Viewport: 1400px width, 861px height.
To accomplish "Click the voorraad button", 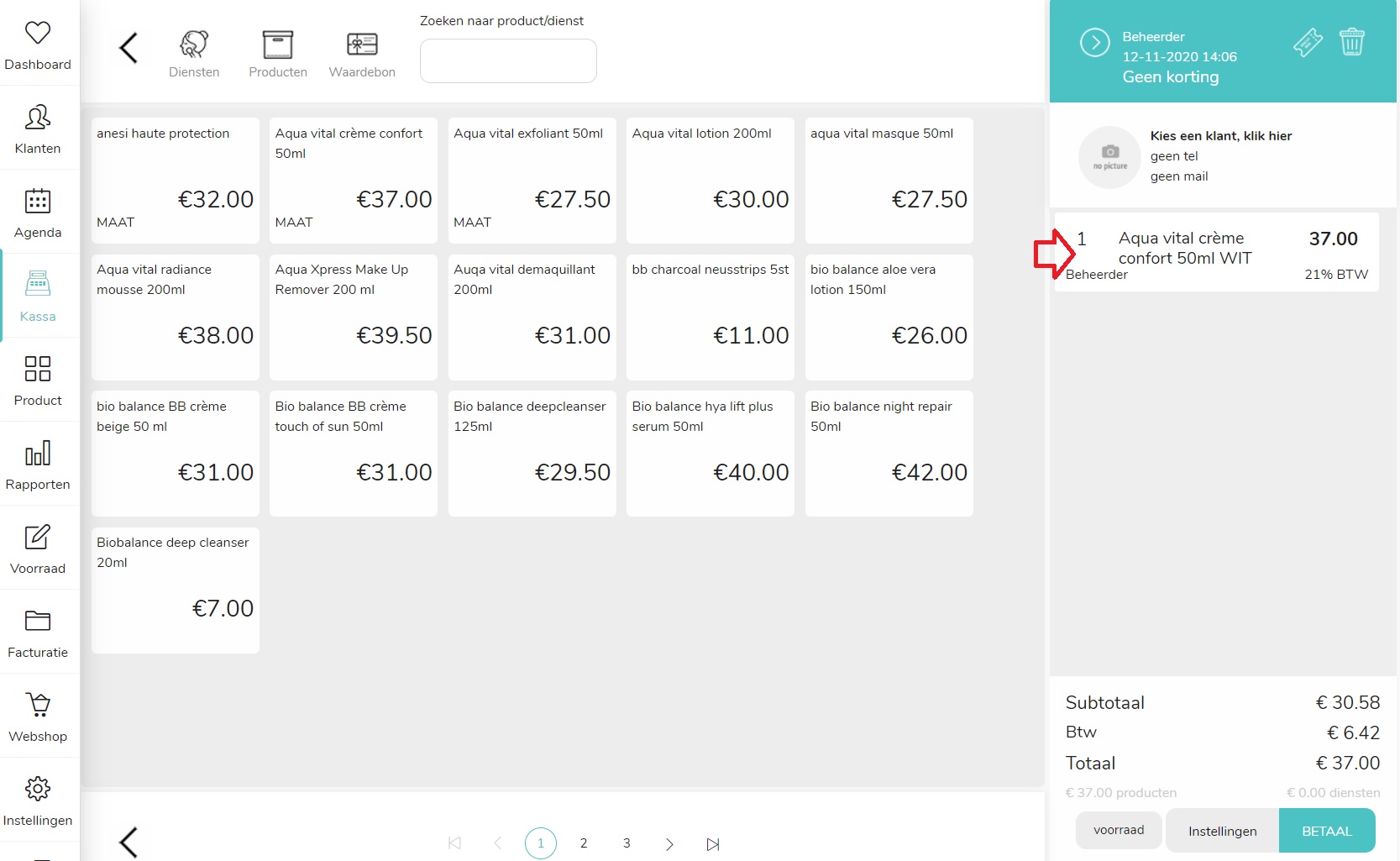I will pos(1119,830).
